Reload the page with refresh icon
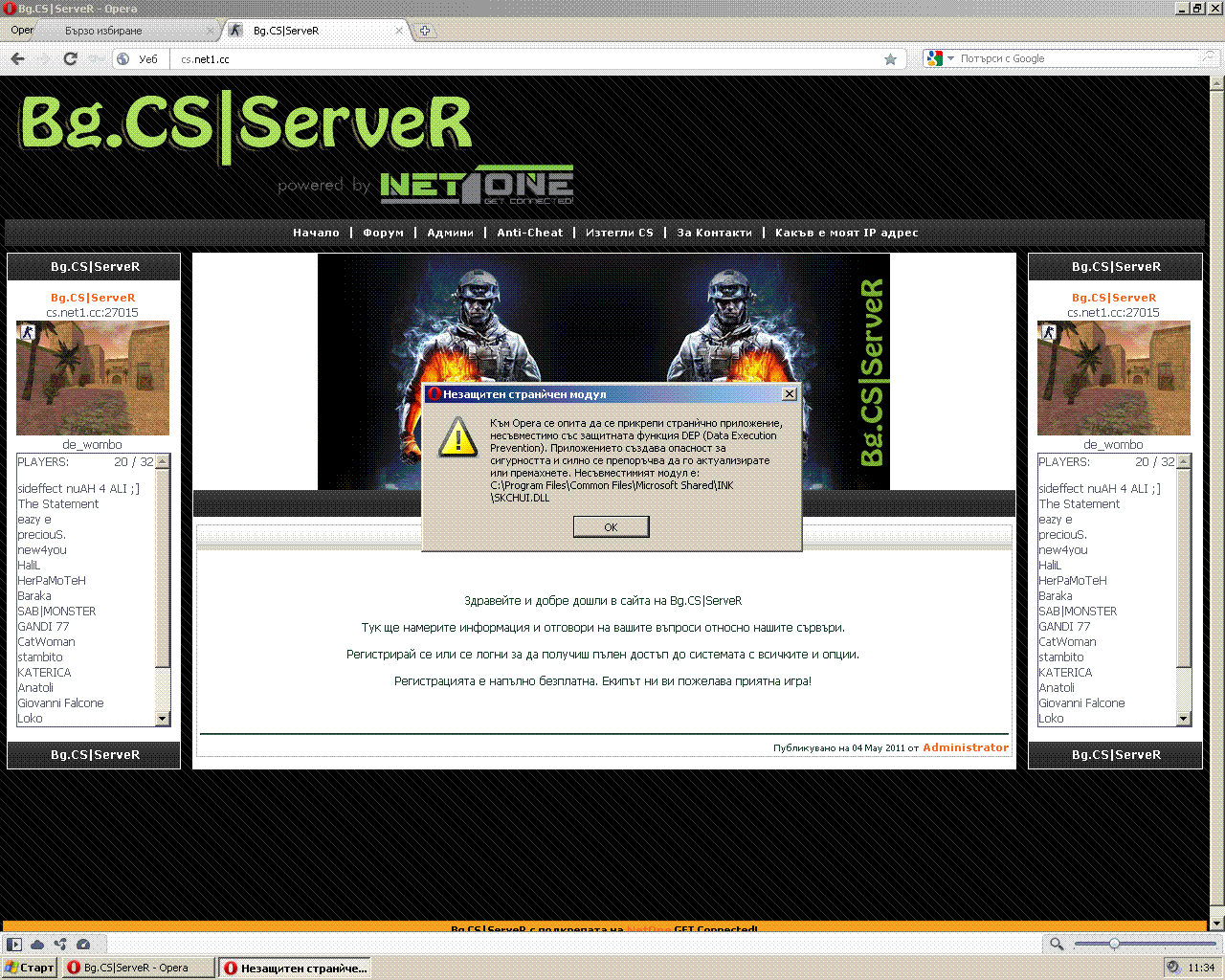1225x980 pixels. (70, 58)
